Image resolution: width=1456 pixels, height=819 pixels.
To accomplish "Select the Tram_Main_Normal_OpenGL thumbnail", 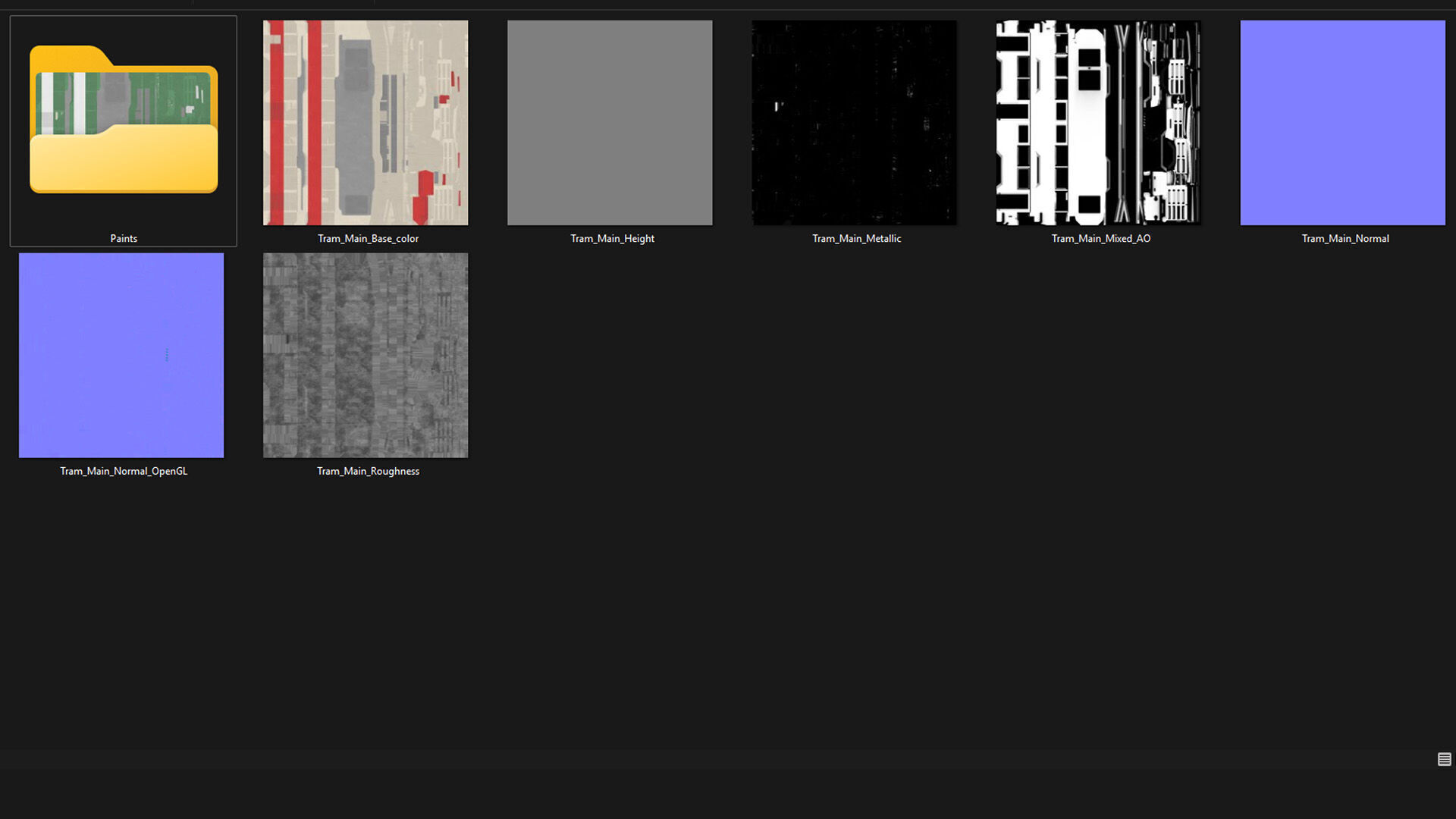I will tap(121, 355).
